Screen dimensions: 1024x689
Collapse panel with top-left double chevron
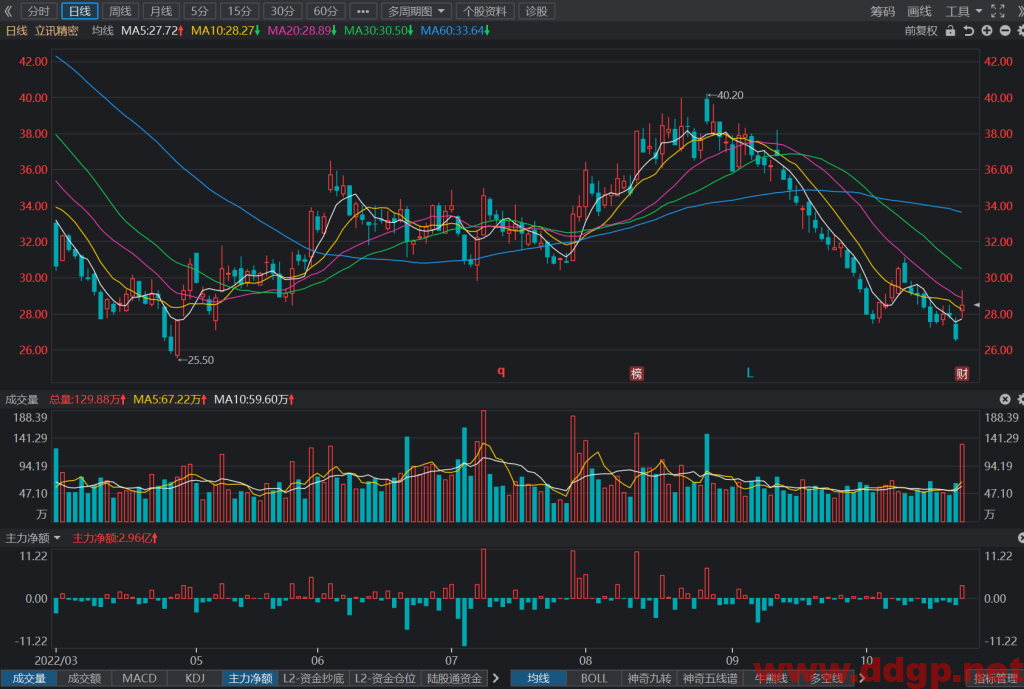8,11
